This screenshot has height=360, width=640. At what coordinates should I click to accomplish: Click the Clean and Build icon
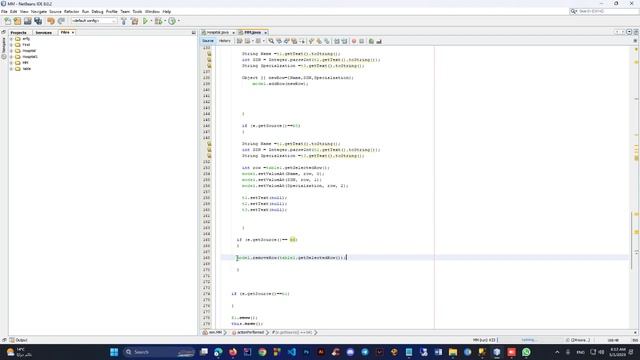click(134, 21)
